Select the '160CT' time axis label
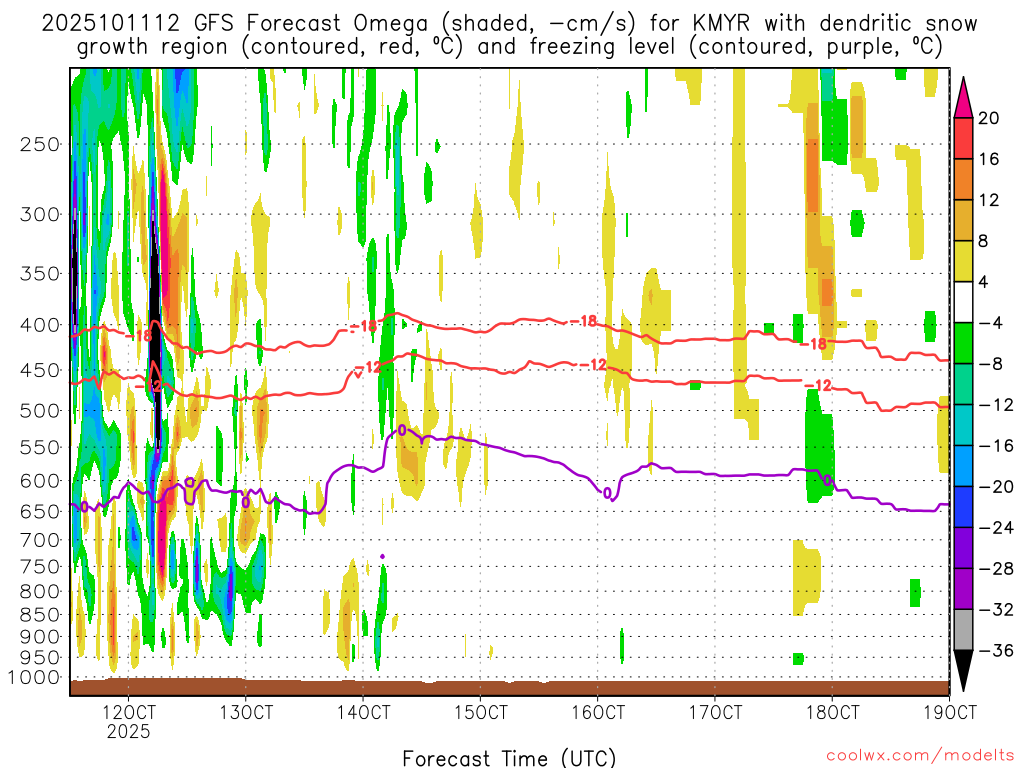Viewport: 1024px width, 768px height. pyautogui.click(x=598, y=712)
